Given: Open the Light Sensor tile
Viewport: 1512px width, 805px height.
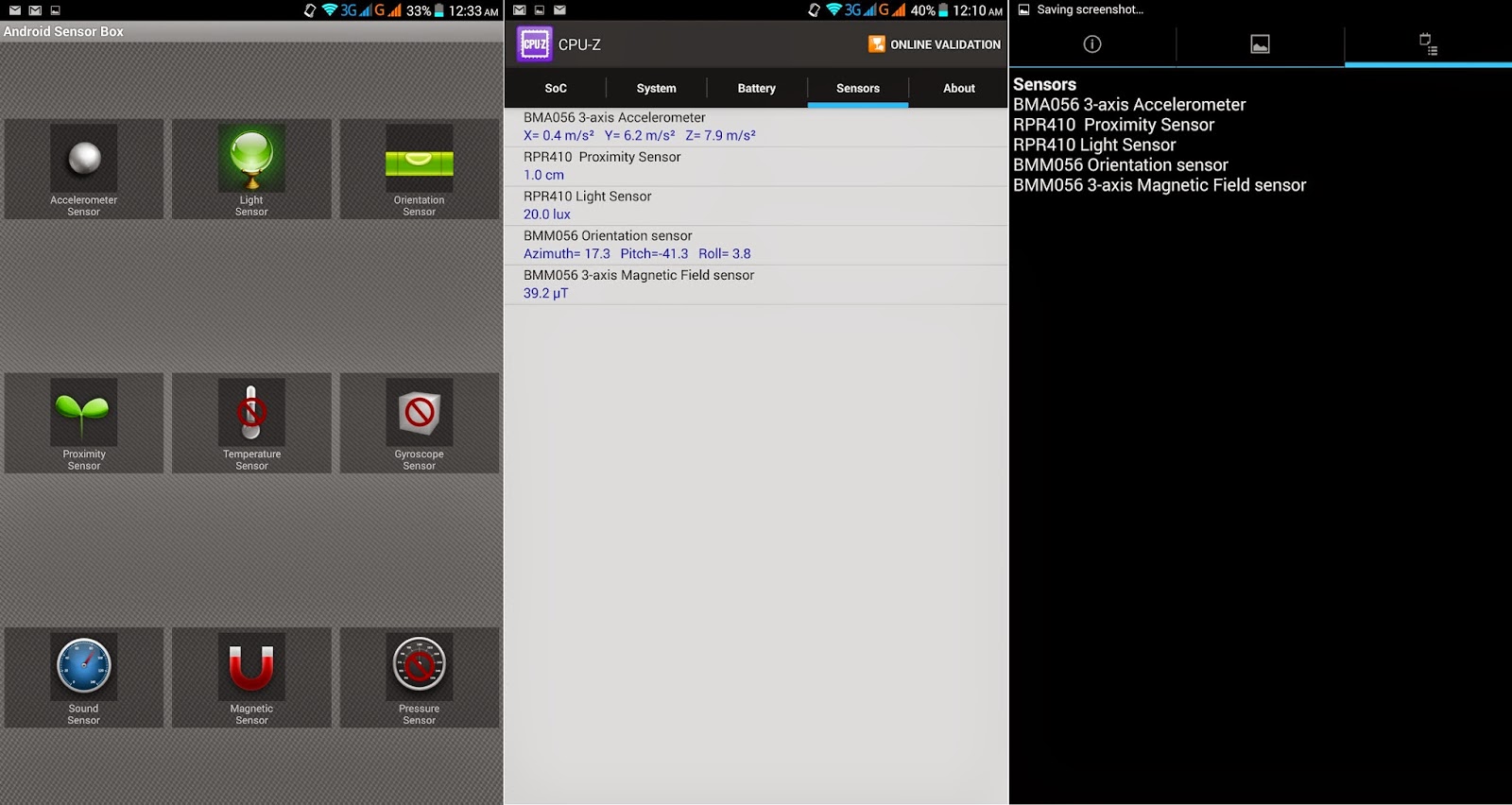Looking at the screenshot, I should [251, 169].
